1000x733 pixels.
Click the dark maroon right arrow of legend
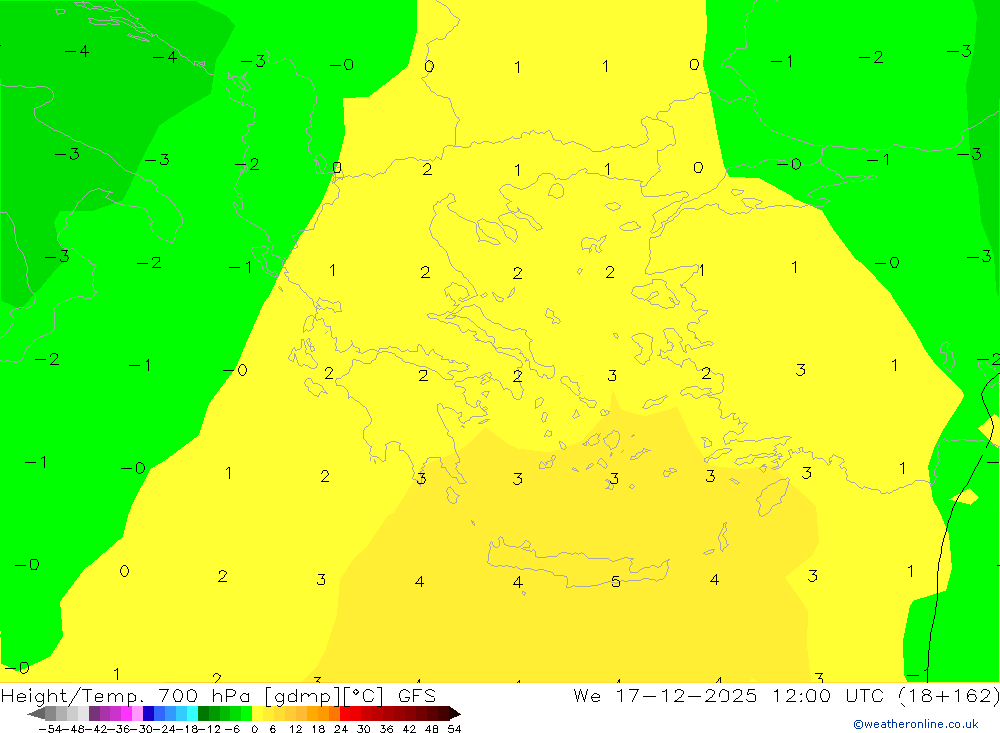[455, 713]
